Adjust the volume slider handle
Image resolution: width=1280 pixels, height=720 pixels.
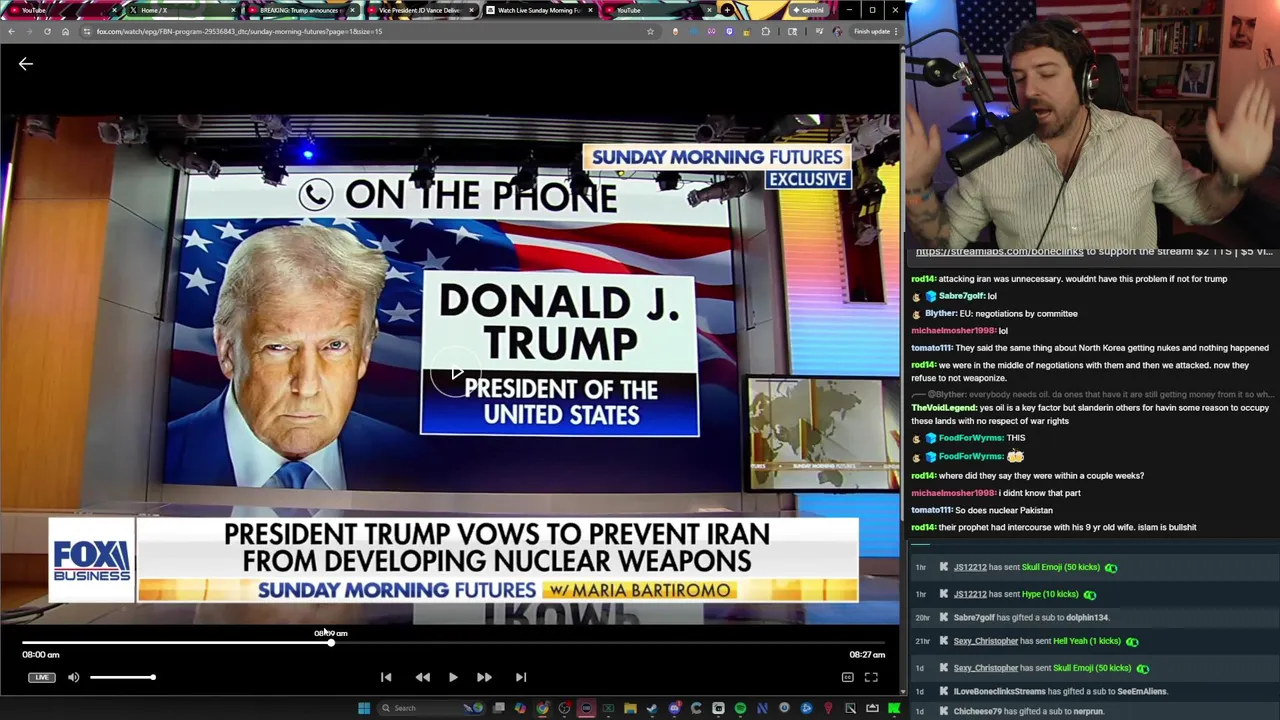tap(153, 677)
